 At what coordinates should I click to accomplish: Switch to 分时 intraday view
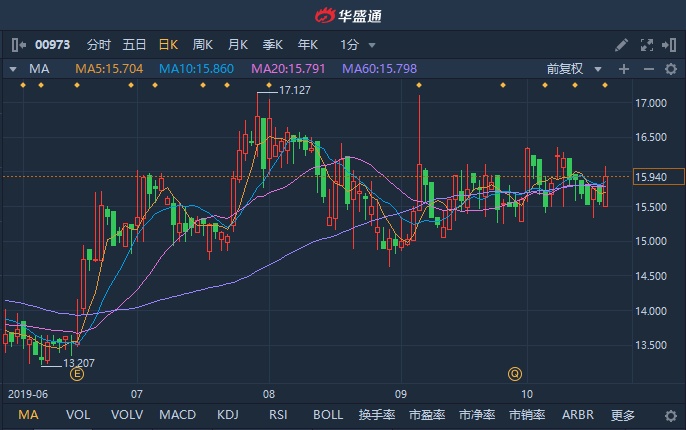pos(98,45)
